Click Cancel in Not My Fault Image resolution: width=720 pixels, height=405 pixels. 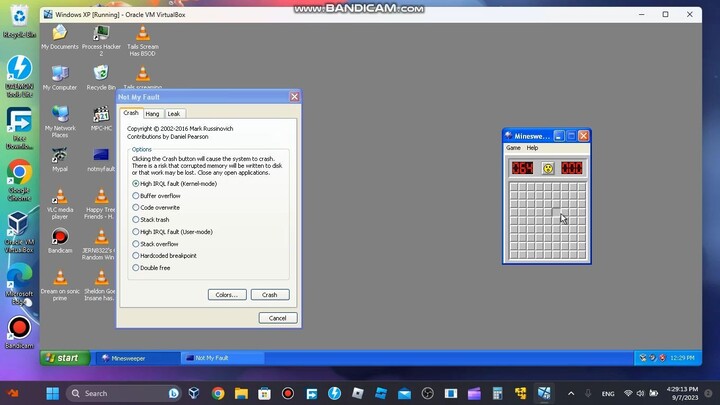pos(277,318)
